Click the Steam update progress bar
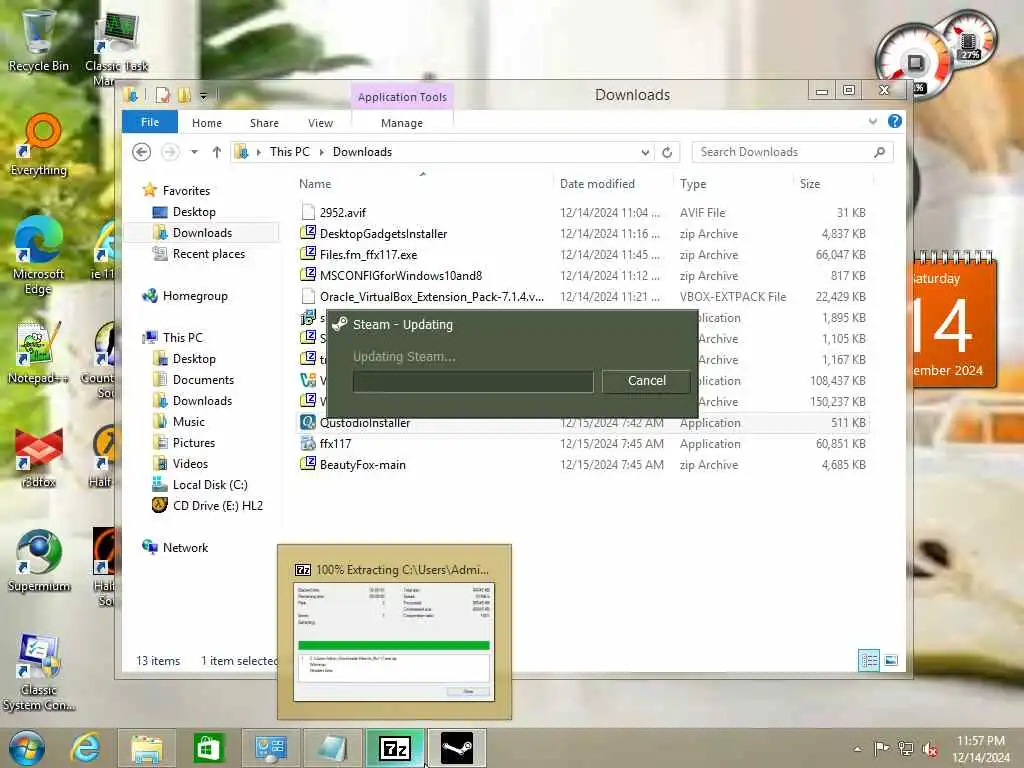Image resolution: width=1024 pixels, height=768 pixels. point(473,381)
